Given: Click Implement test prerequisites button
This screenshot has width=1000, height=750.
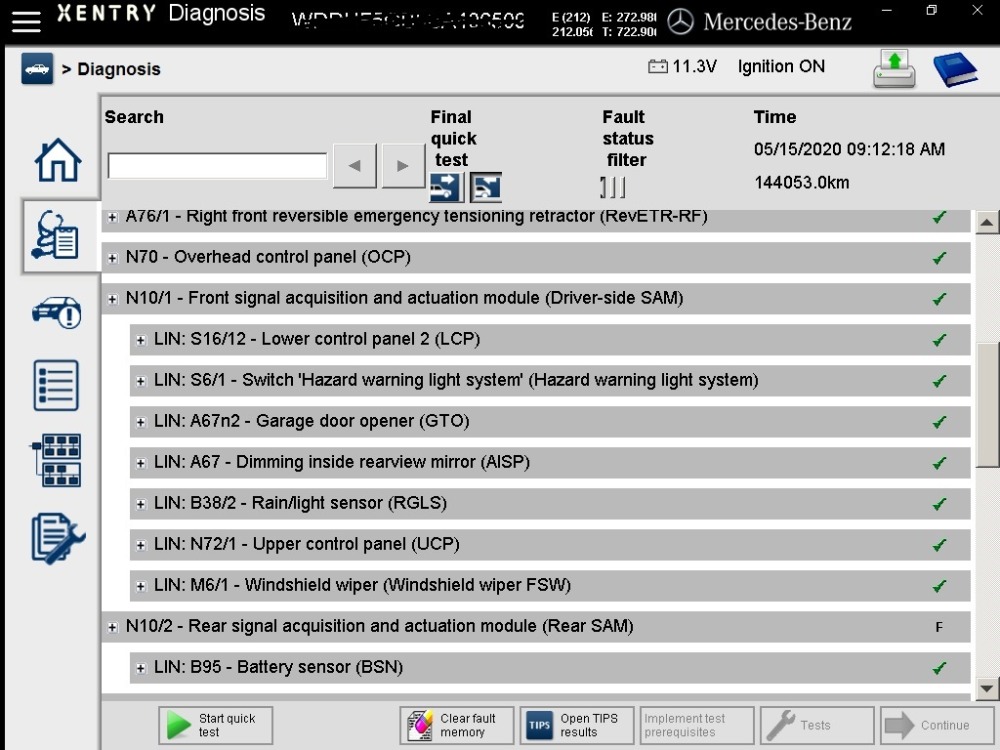Looking at the screenshot, I should click(x=697, y=725).
